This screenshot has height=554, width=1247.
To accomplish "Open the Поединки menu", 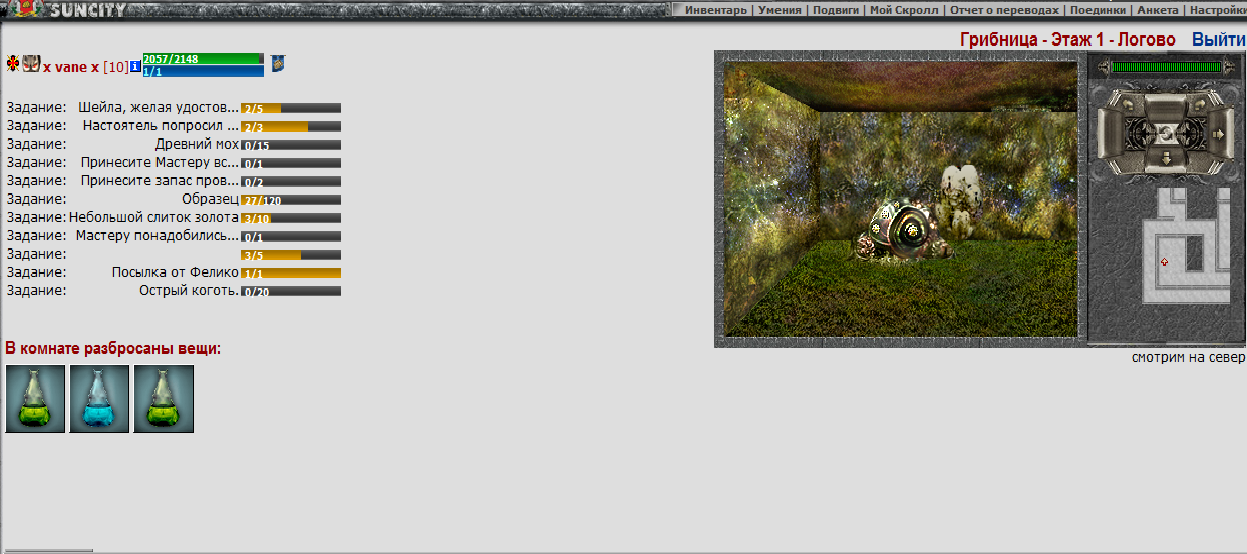I will (x=1099, y=10).
